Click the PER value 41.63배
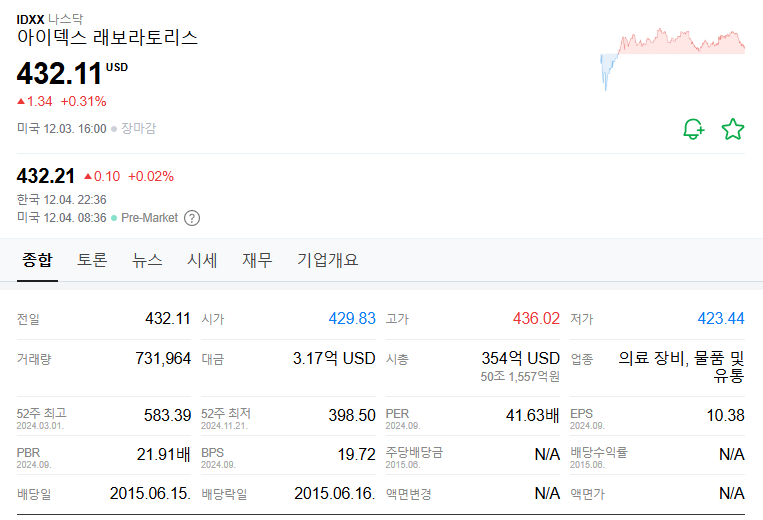 533,415
